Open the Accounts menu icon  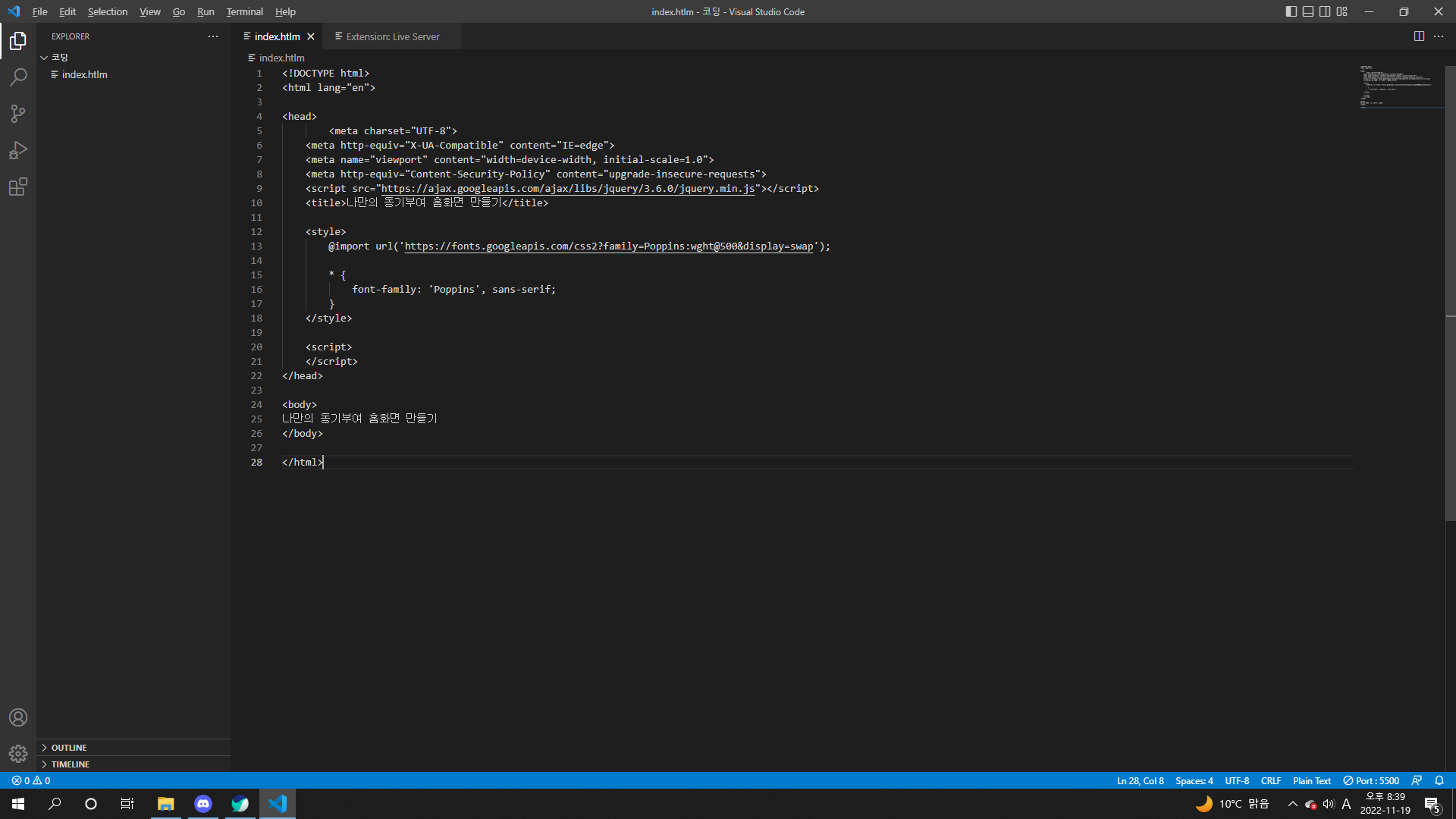click(18, 717)
